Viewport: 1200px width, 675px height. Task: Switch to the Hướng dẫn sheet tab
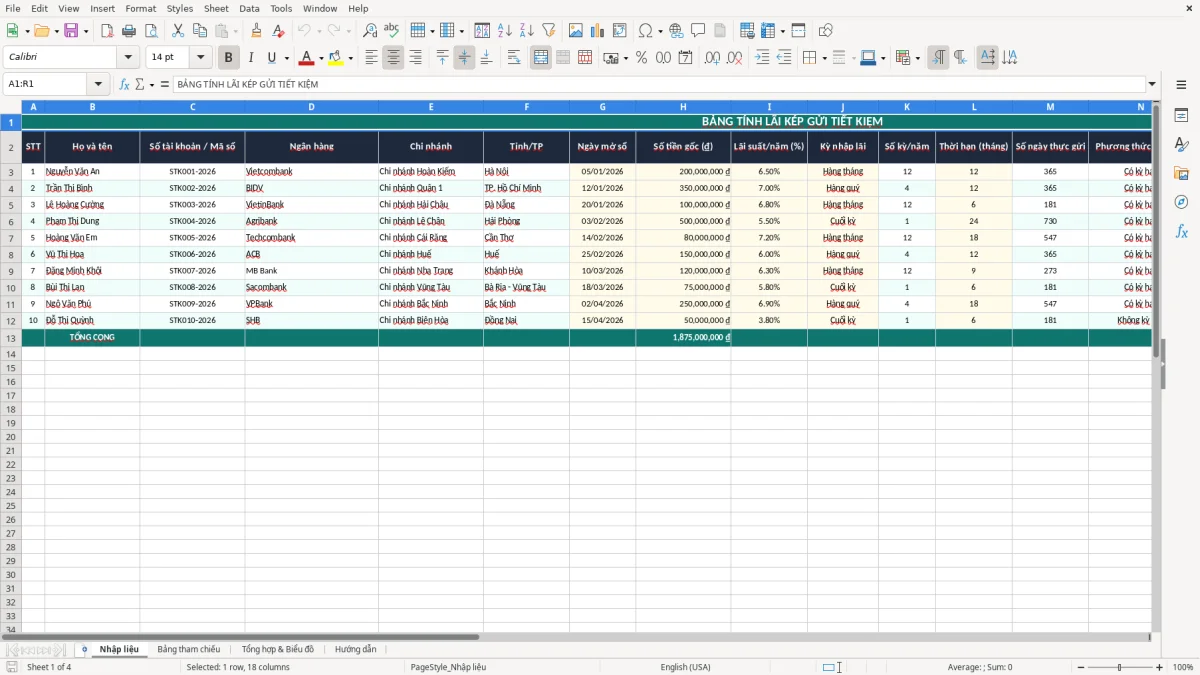356,649
